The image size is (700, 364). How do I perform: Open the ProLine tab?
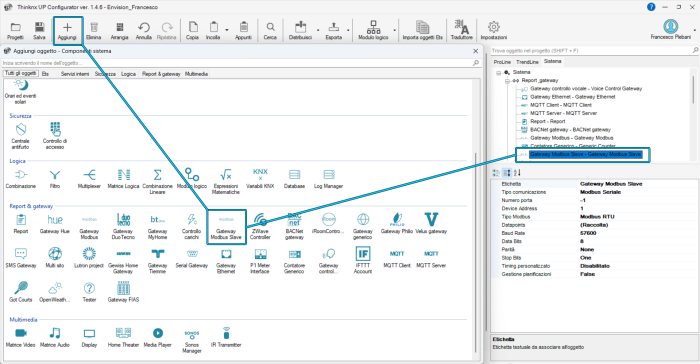tap(502, 62)
